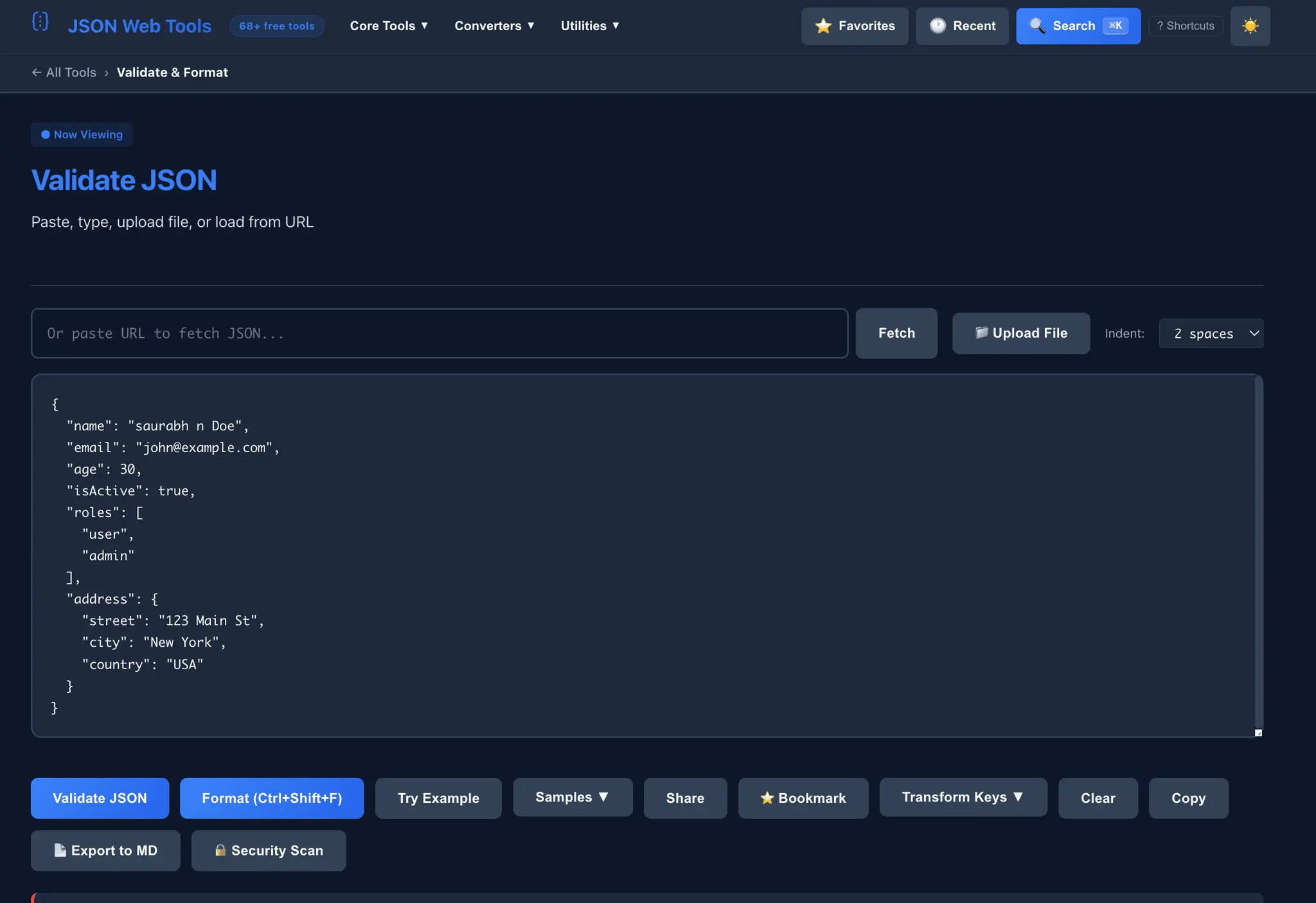The width and height of the screenshot is (1316, 903).
Task: Click the Bookmark star button
Action: coord(803,798)
